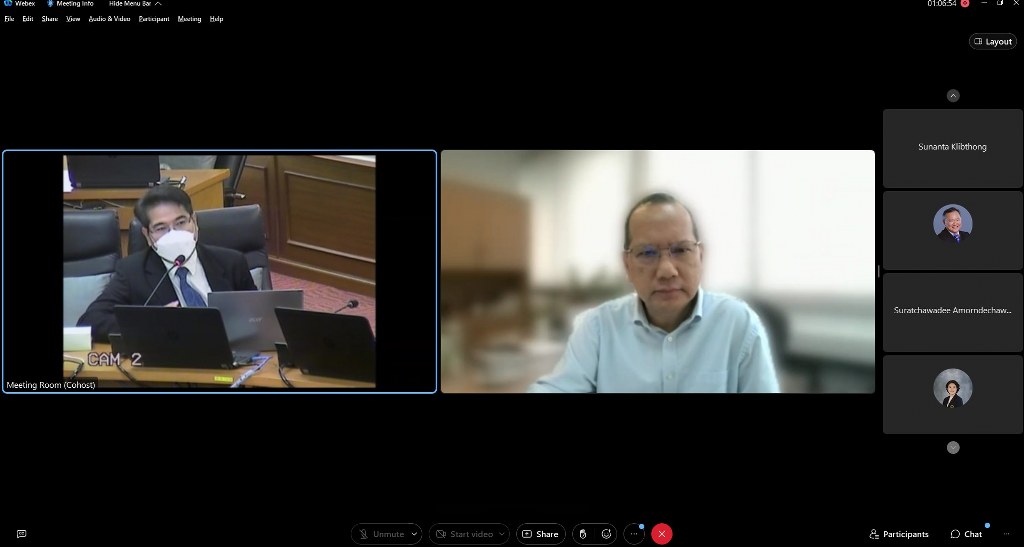Viewport: 1024px width, 547px height.
Task: Open the Layout dropdown
Action: click(x=993, y=42)
